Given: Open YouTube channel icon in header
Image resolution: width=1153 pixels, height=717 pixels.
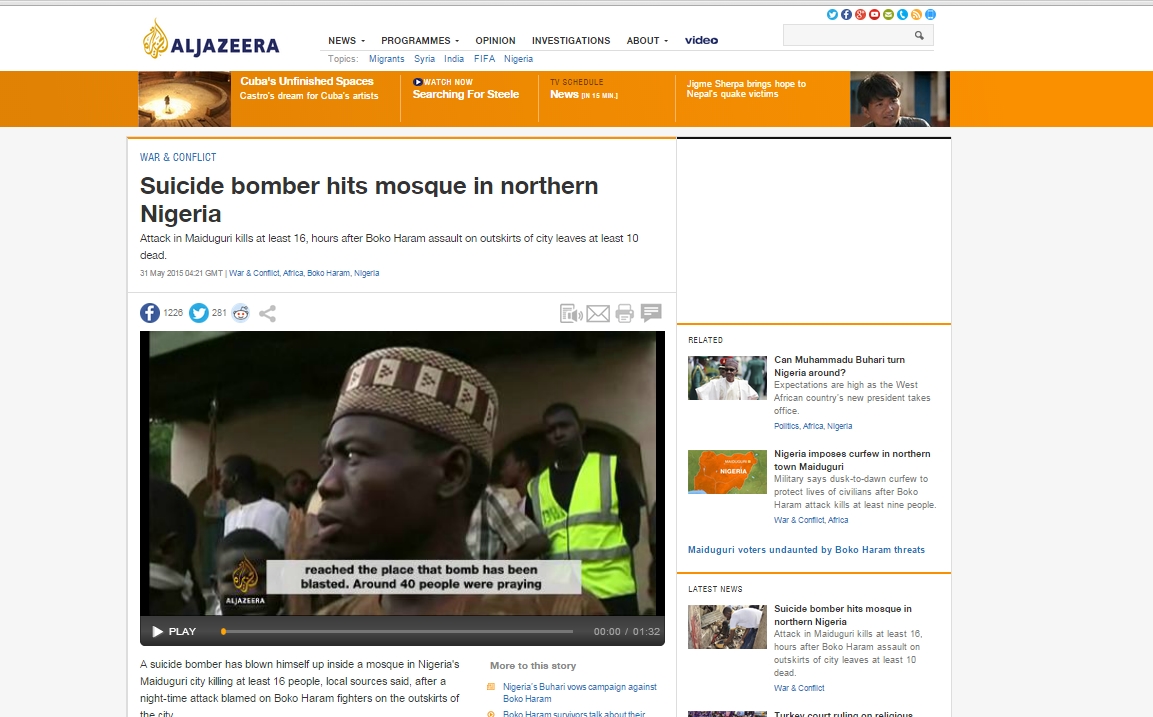Looking at the screenshot, I should 874,15.
